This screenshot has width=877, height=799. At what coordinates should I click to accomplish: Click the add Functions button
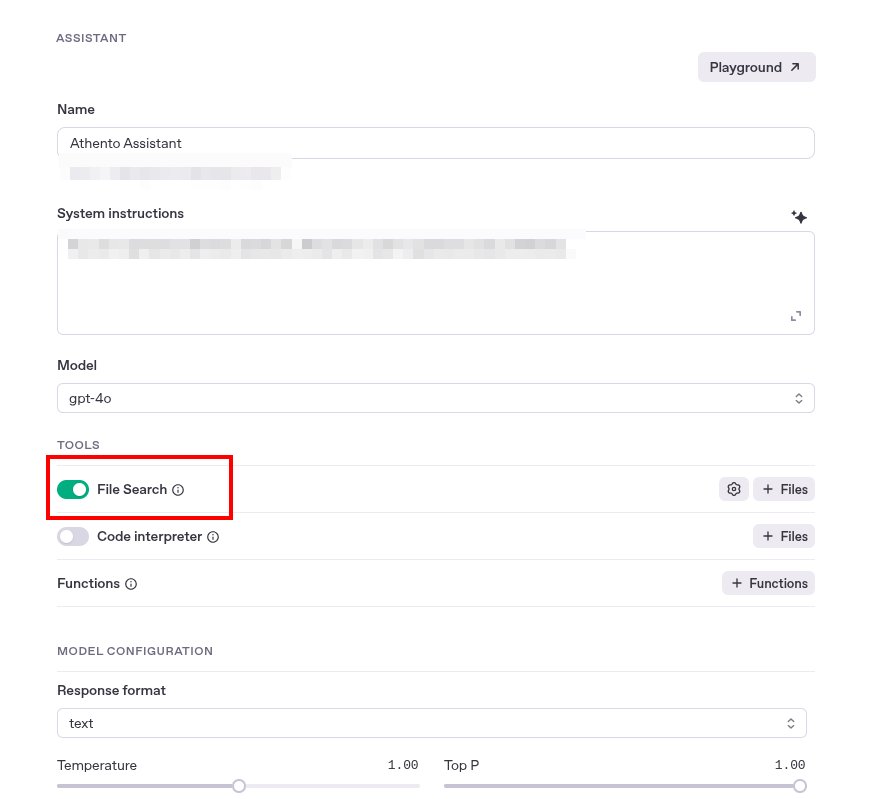pos(768,583)
